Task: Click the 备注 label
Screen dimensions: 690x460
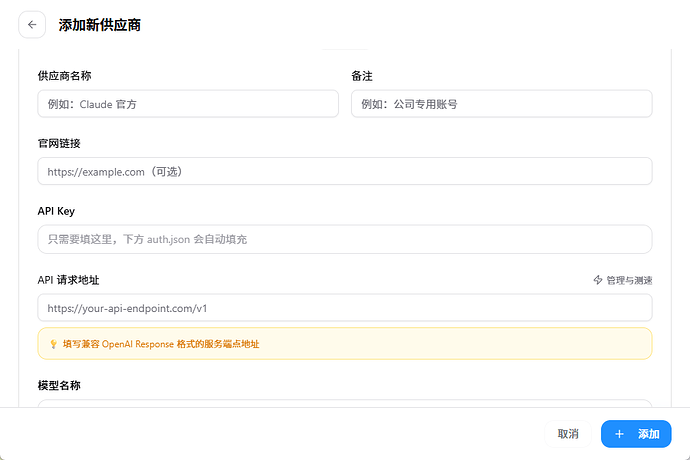Action: (362, 76)
